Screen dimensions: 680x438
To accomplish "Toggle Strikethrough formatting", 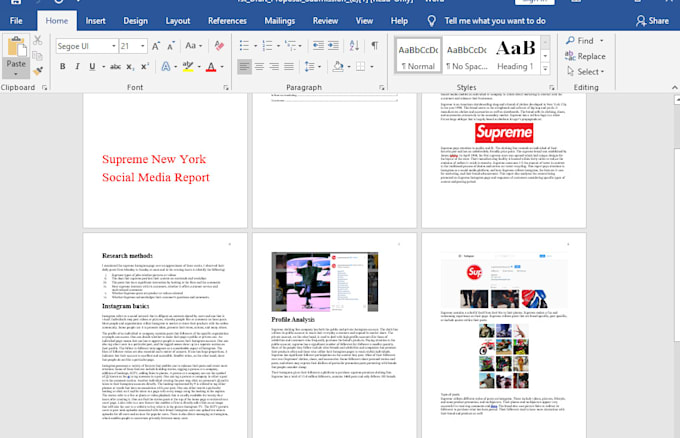I will coord(115,66).
